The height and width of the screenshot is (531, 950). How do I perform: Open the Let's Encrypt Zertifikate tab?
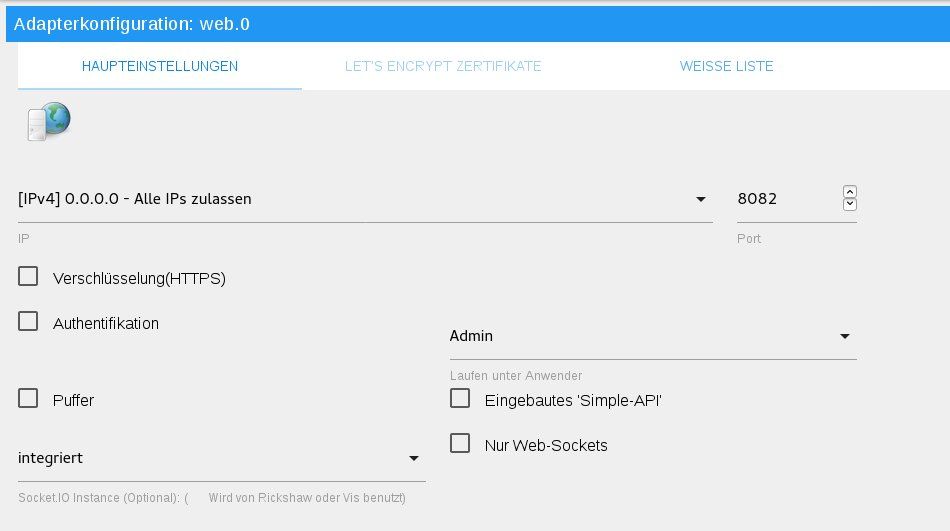[443, 66]
